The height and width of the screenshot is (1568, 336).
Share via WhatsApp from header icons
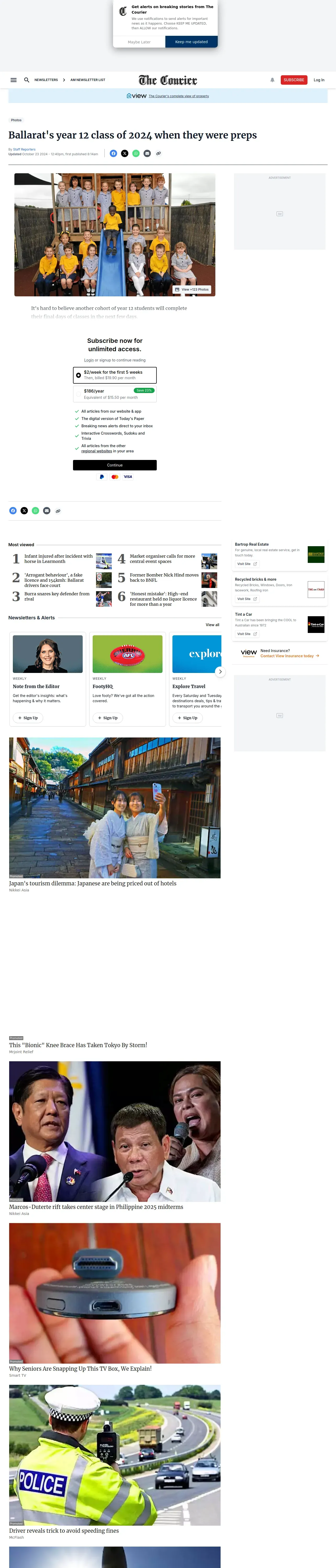pyautogui.click(x=136, y=153)
